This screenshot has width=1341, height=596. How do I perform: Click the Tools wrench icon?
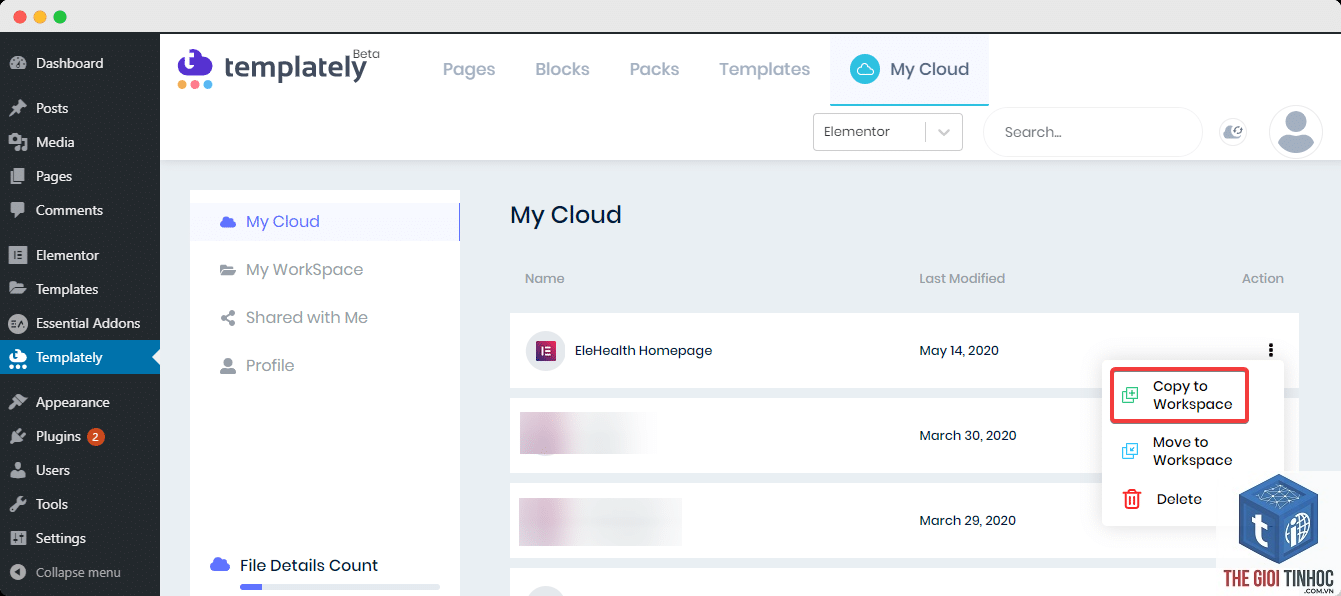point(18,504)
